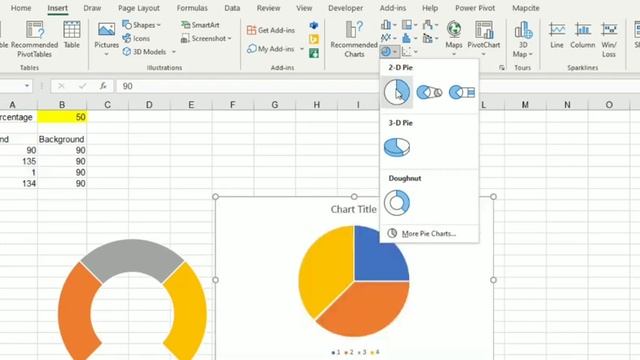Open Recommended PivotTables
The height and width of the screenshot is (360, 640).
point(34,39)
